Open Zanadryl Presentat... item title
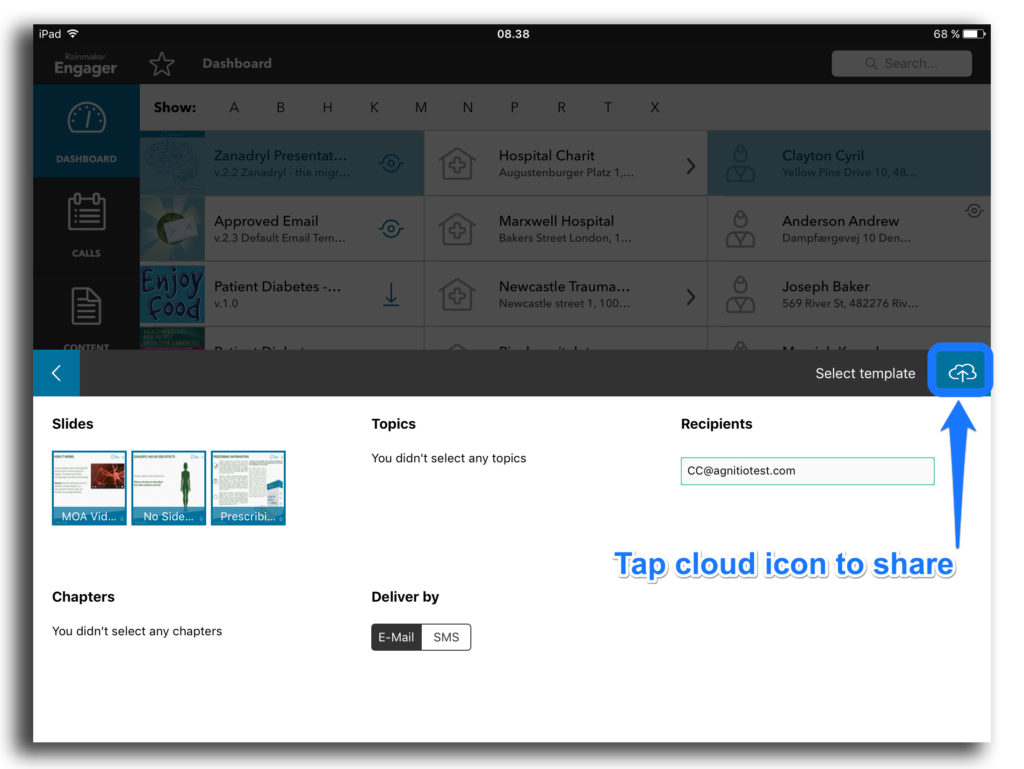1024x769 pixels. tap(280, 156)
